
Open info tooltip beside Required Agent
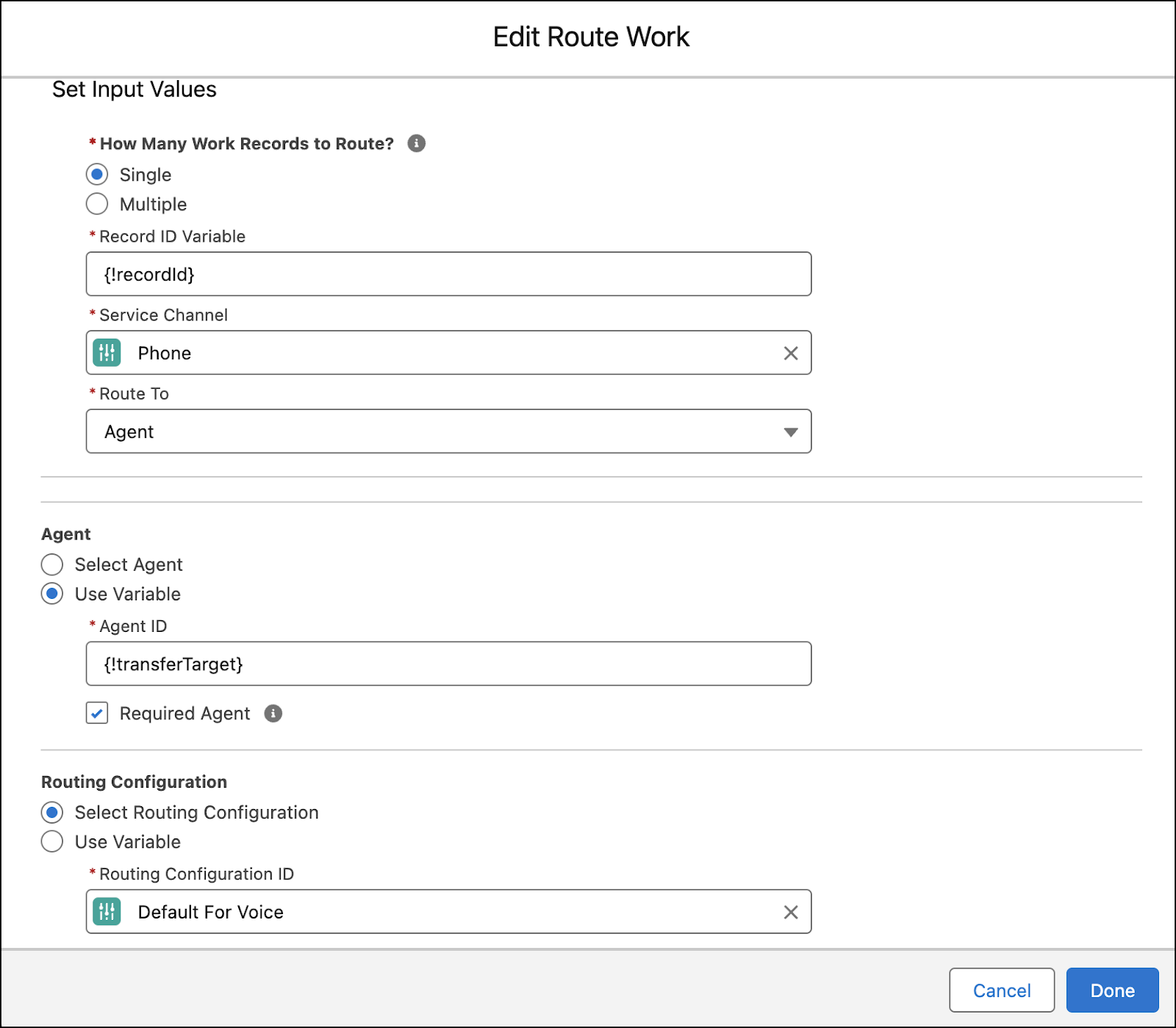(273, 713)
